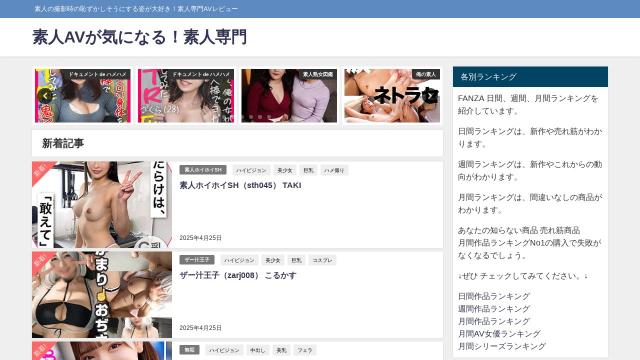Viewport: 640px width, 360px height.
Task: Select the 素人ホイホイSH category label
Action: pos(203,170)
